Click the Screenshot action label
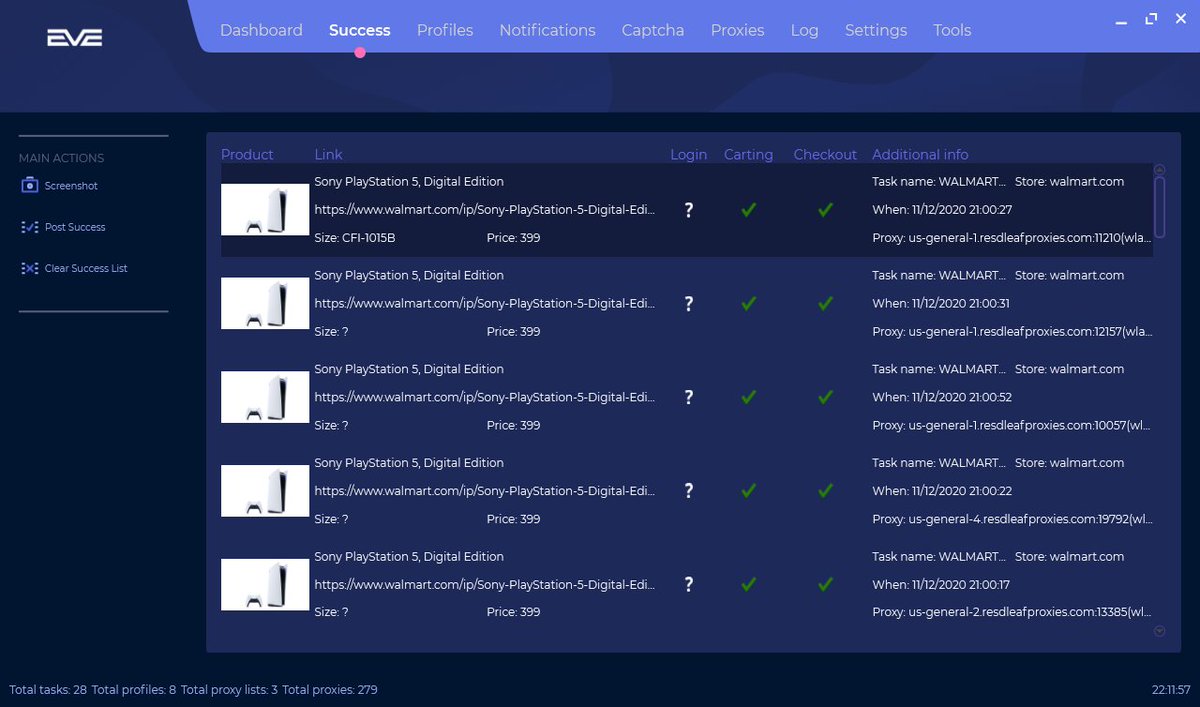The image size is (1200, 707). (x=71, y=186)
